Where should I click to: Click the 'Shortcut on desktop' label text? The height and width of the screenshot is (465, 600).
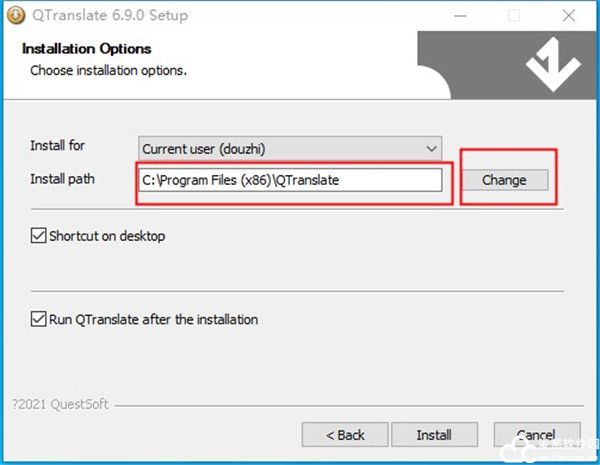(107, 237)
